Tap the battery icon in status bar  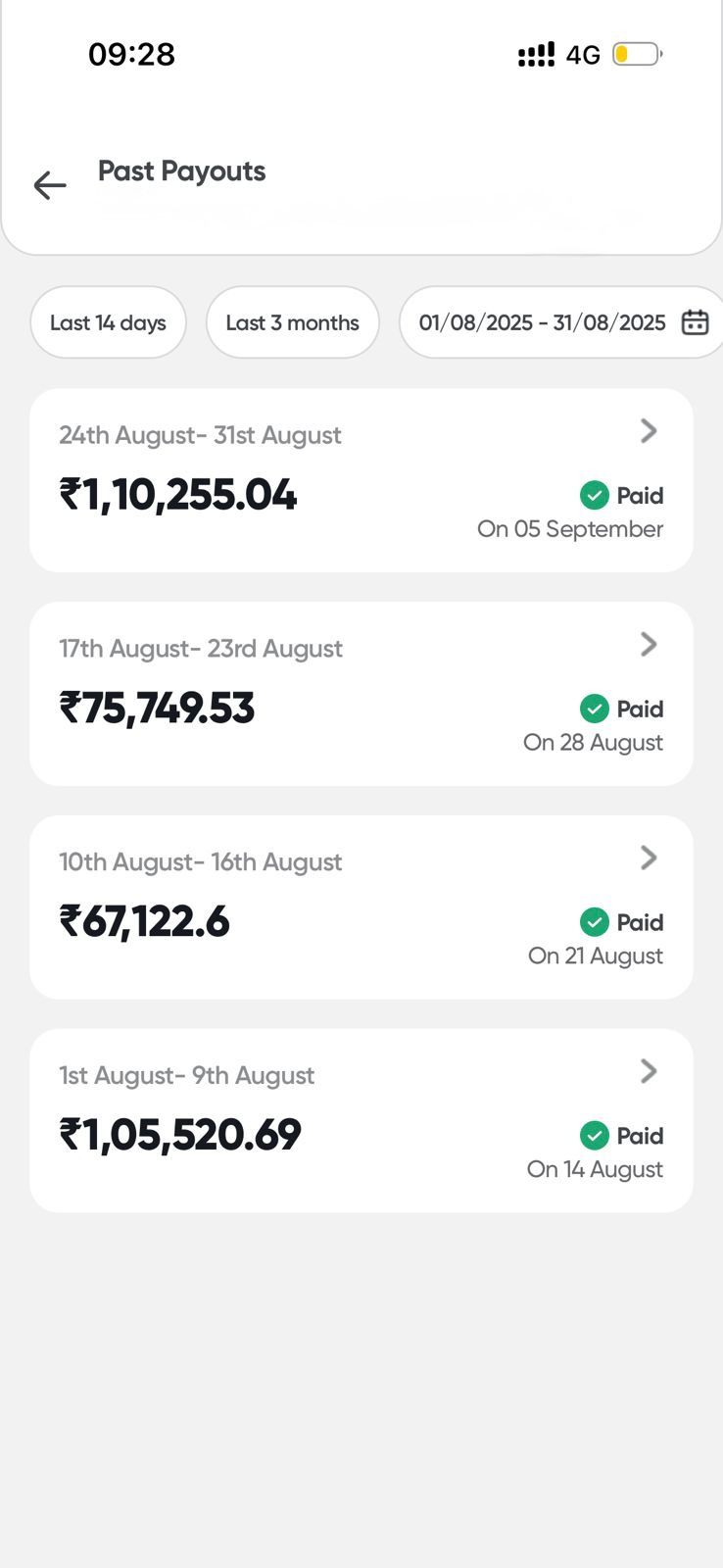tap(637, 54)
